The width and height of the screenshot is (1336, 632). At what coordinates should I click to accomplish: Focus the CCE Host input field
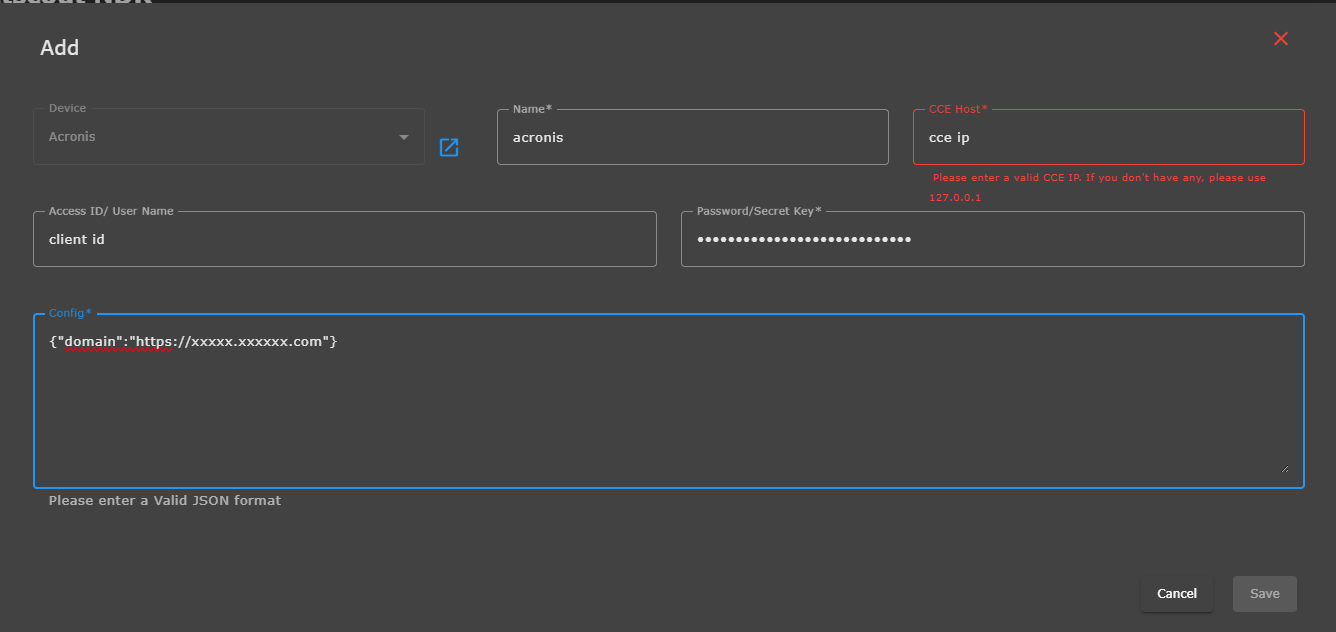pyautogui.click(x=1108, y=137)
